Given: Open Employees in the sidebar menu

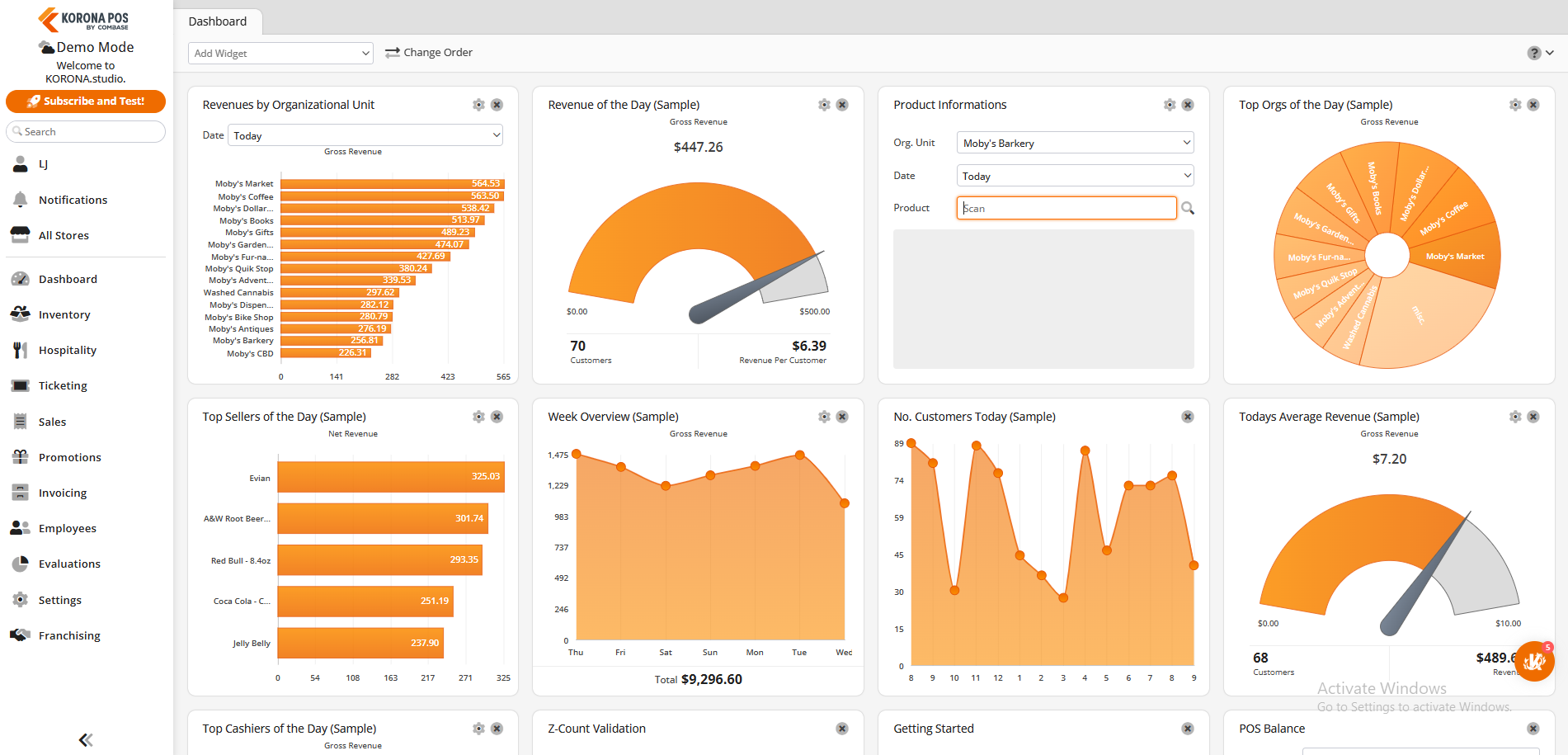Looking at the screenshot, I should 67,528.
